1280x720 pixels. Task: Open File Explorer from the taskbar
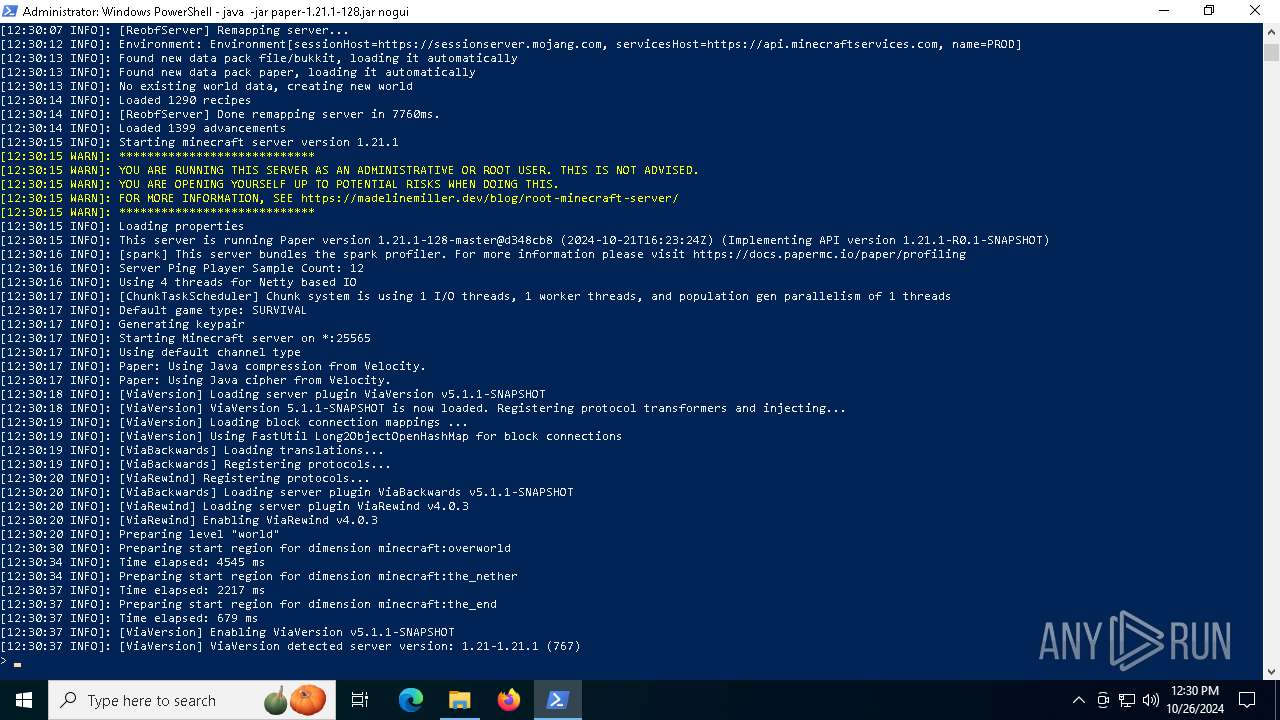click(460, 700)
